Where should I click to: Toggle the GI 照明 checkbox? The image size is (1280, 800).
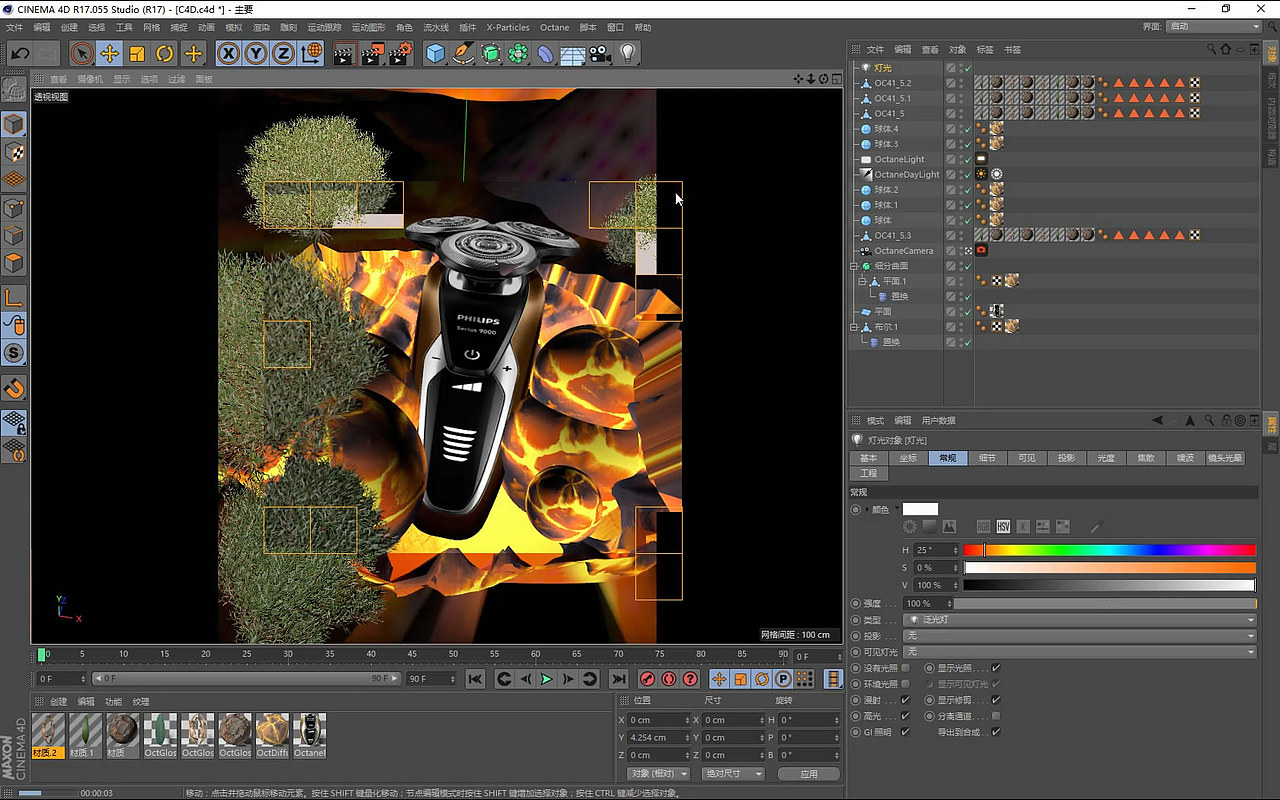(x=906, y=732)
